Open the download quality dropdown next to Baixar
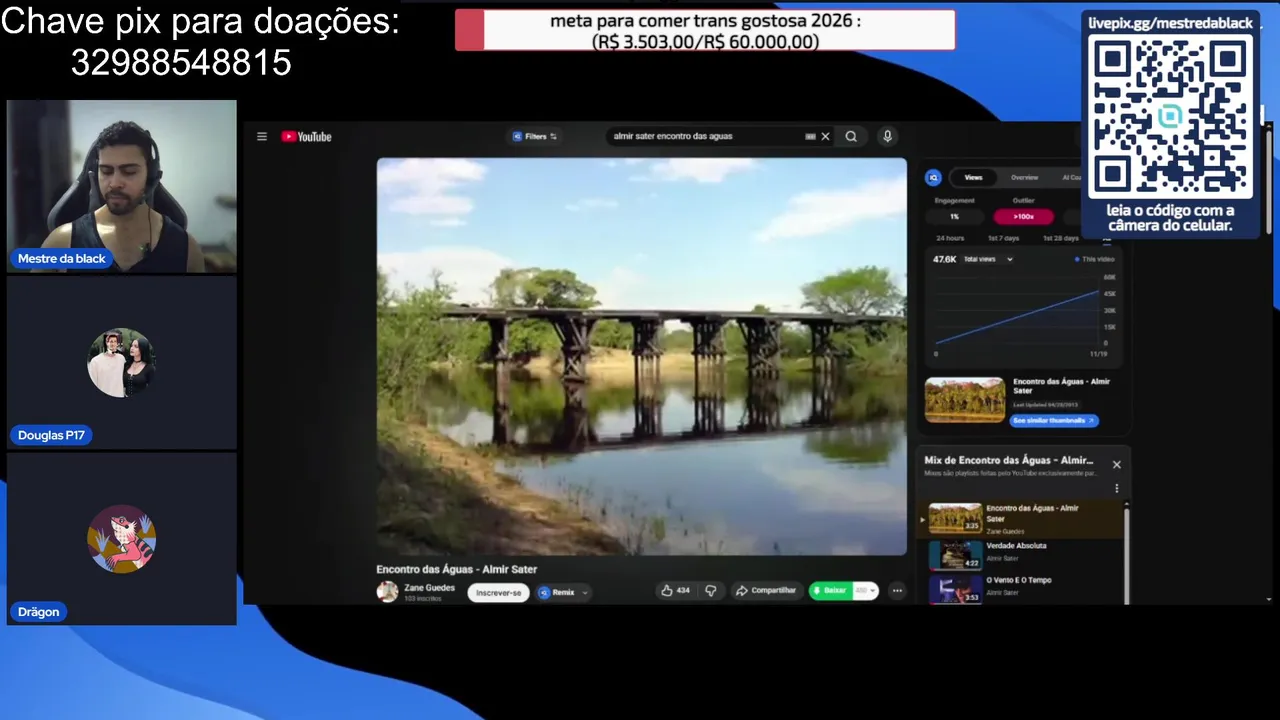This screenshot has height=720, width=1280. coord(865,591)
